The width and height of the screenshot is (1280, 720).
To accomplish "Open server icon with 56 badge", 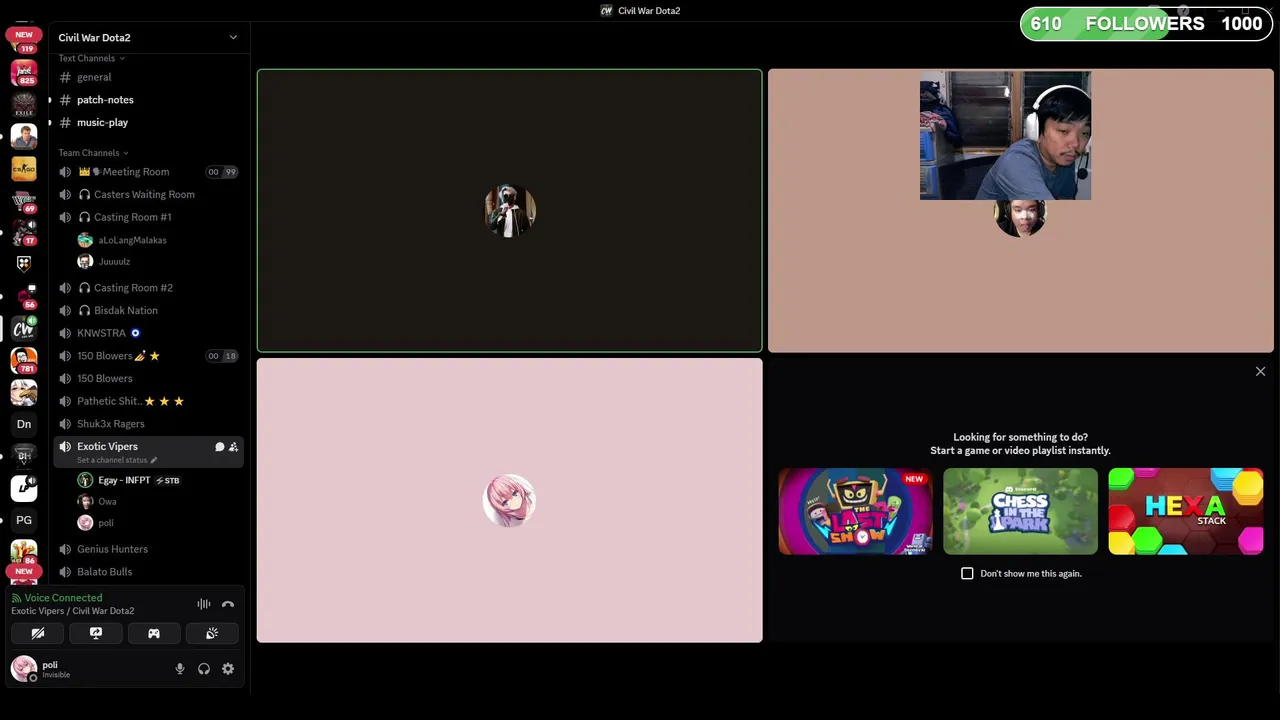I will (x=24, y=296).
